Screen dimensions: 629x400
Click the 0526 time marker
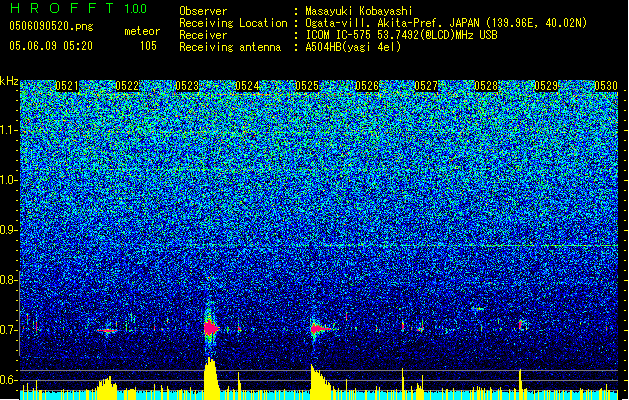[x=367, y=86]
